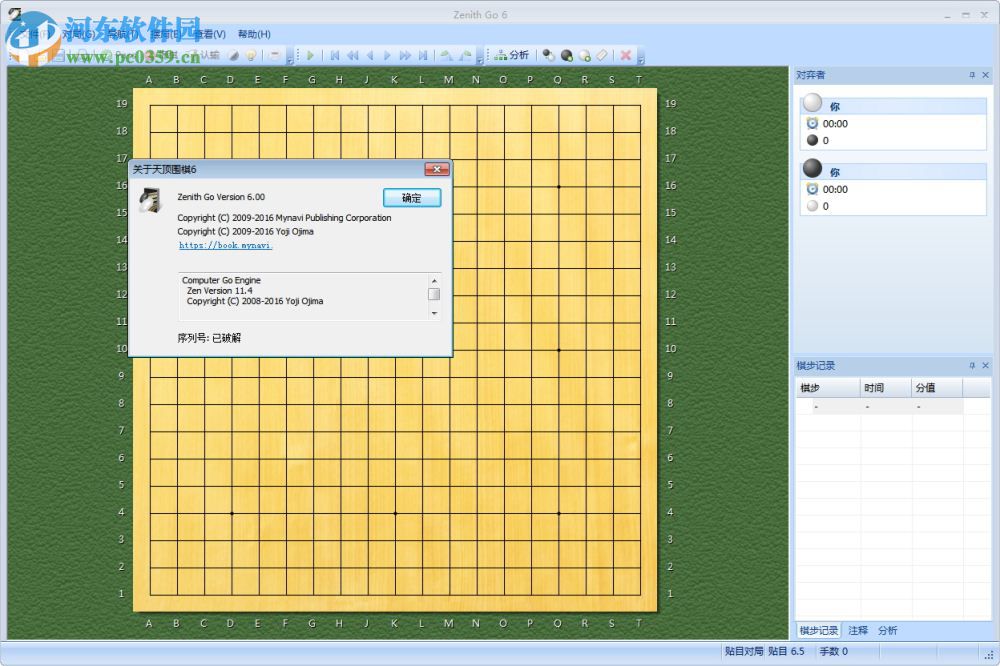Click the green play arrow in toolbar
Image resolution: width=1000 pixels, height=666 pixels.
pos(311,55)
